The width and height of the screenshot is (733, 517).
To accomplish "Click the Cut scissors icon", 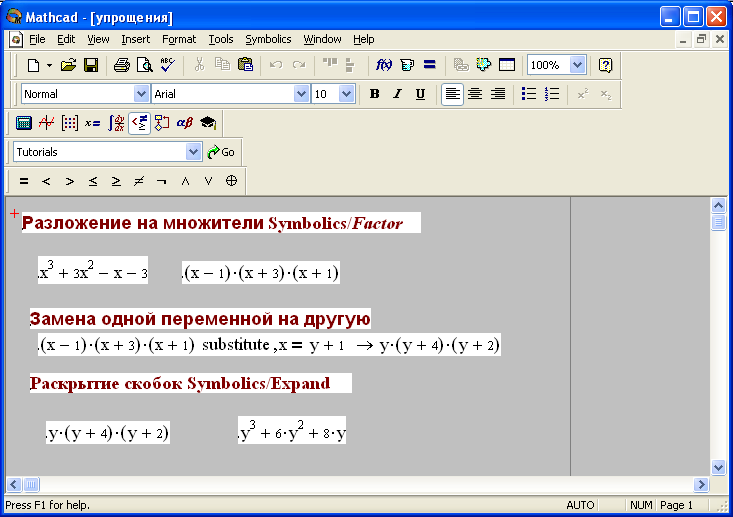I will (x=200, y=65).
